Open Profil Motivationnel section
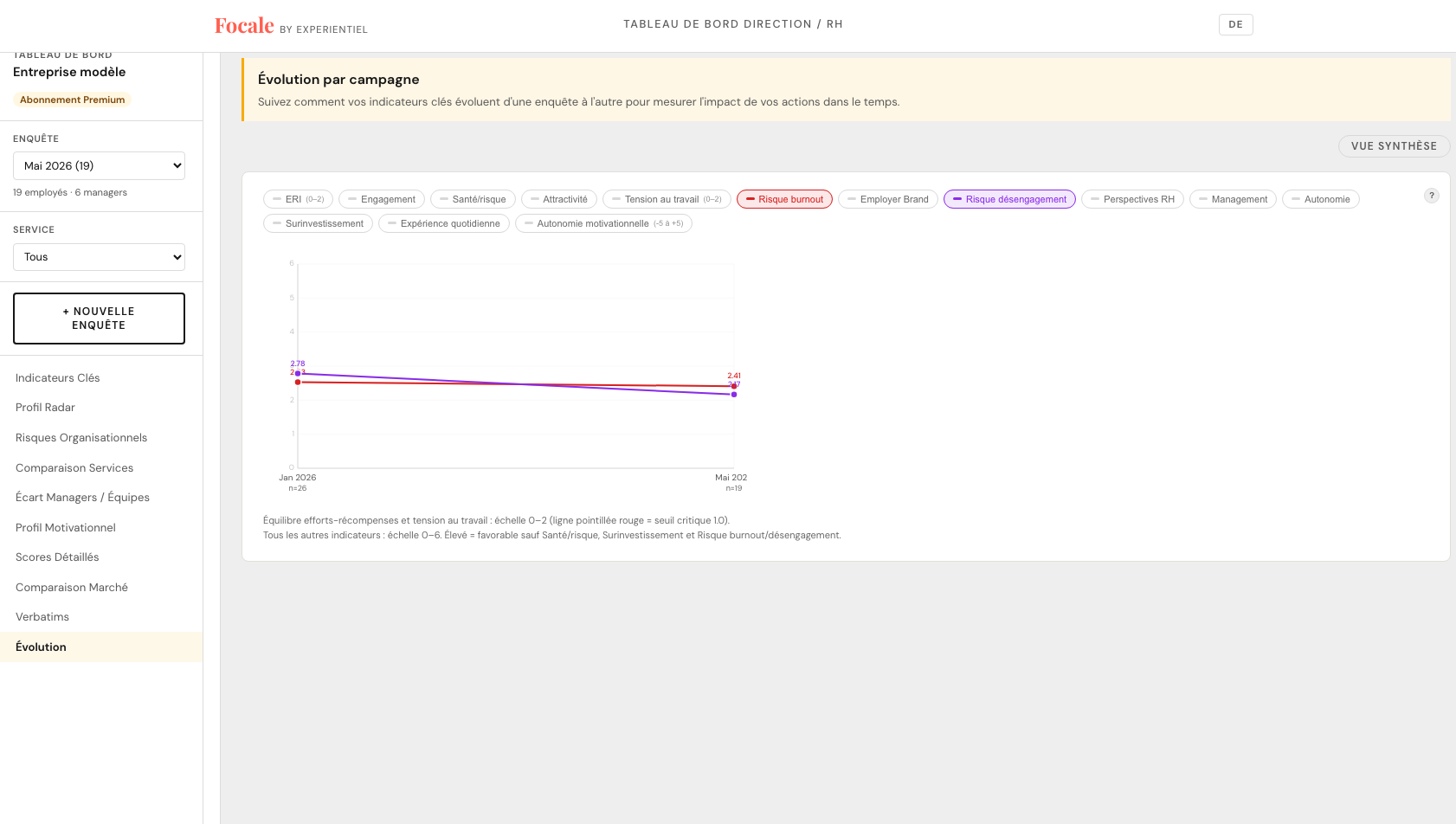 tap(101, 528)
